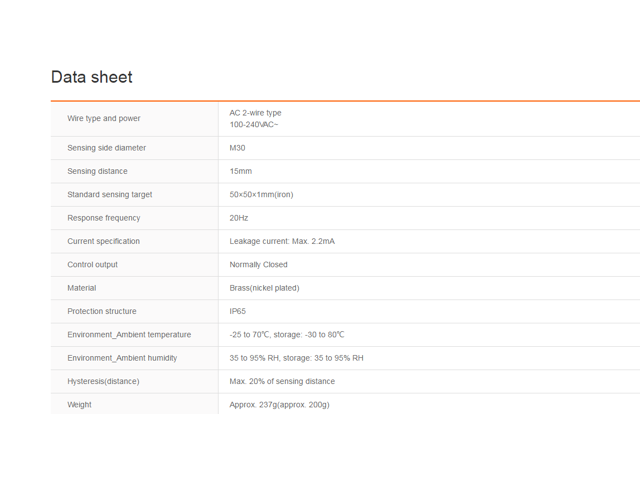Screen dimensions: 640x480
Task: Select the "Standard sensing target" label
Action: pos(110,194)
